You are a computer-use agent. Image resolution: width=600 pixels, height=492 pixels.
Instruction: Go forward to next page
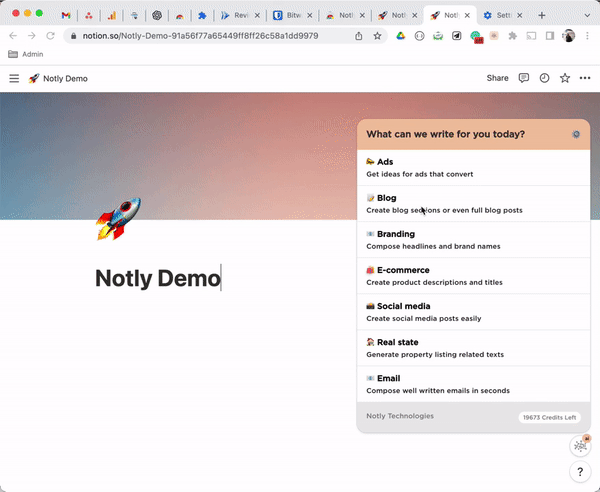pyautogui.click(x=32, y=36)
